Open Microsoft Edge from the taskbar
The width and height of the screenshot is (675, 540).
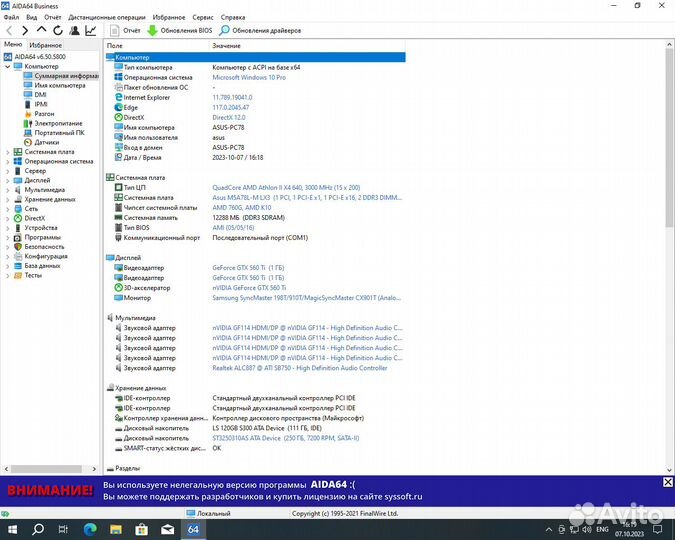pyautogui.click(x=90, y=529)
